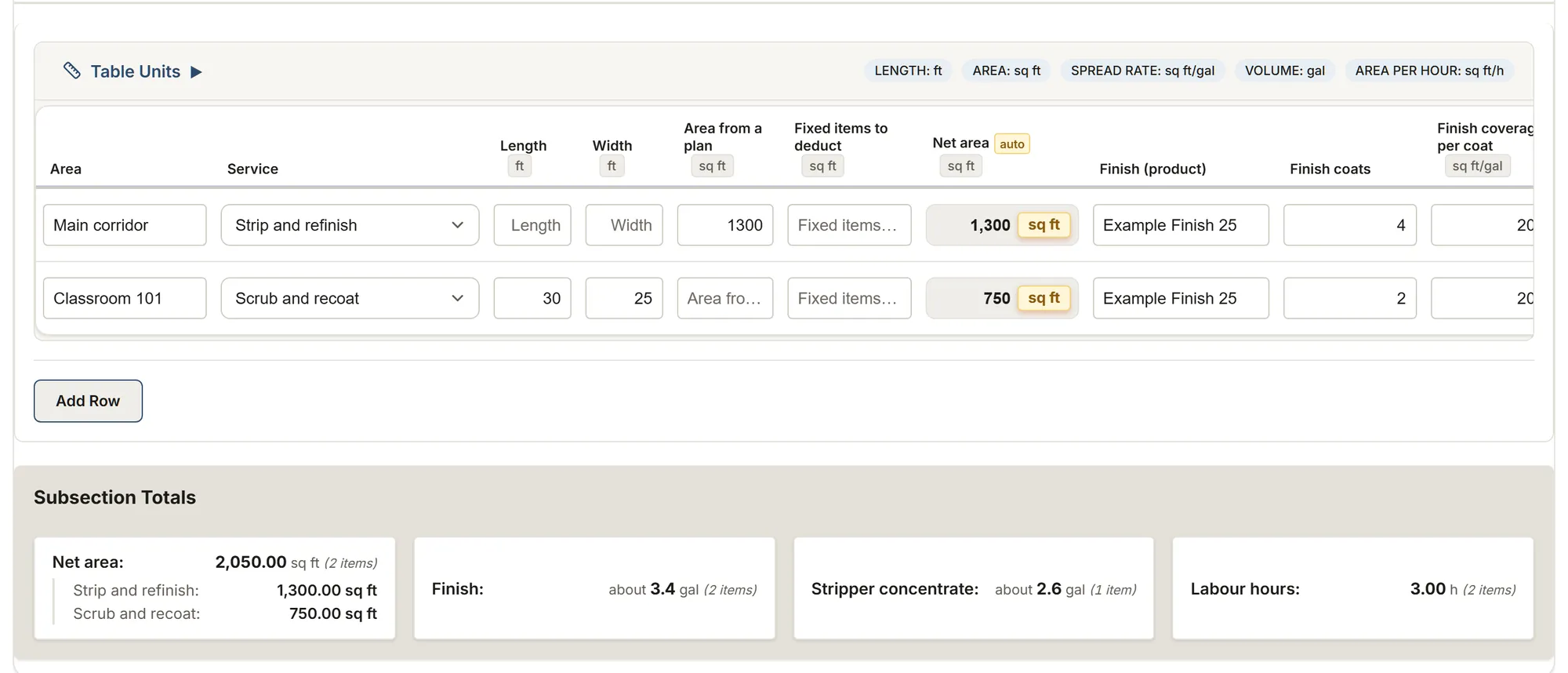The width and height of the screenshot is (1568, 673).
Task: Click the ruler icon beside Table Units
Action: (x=71, y=71)
